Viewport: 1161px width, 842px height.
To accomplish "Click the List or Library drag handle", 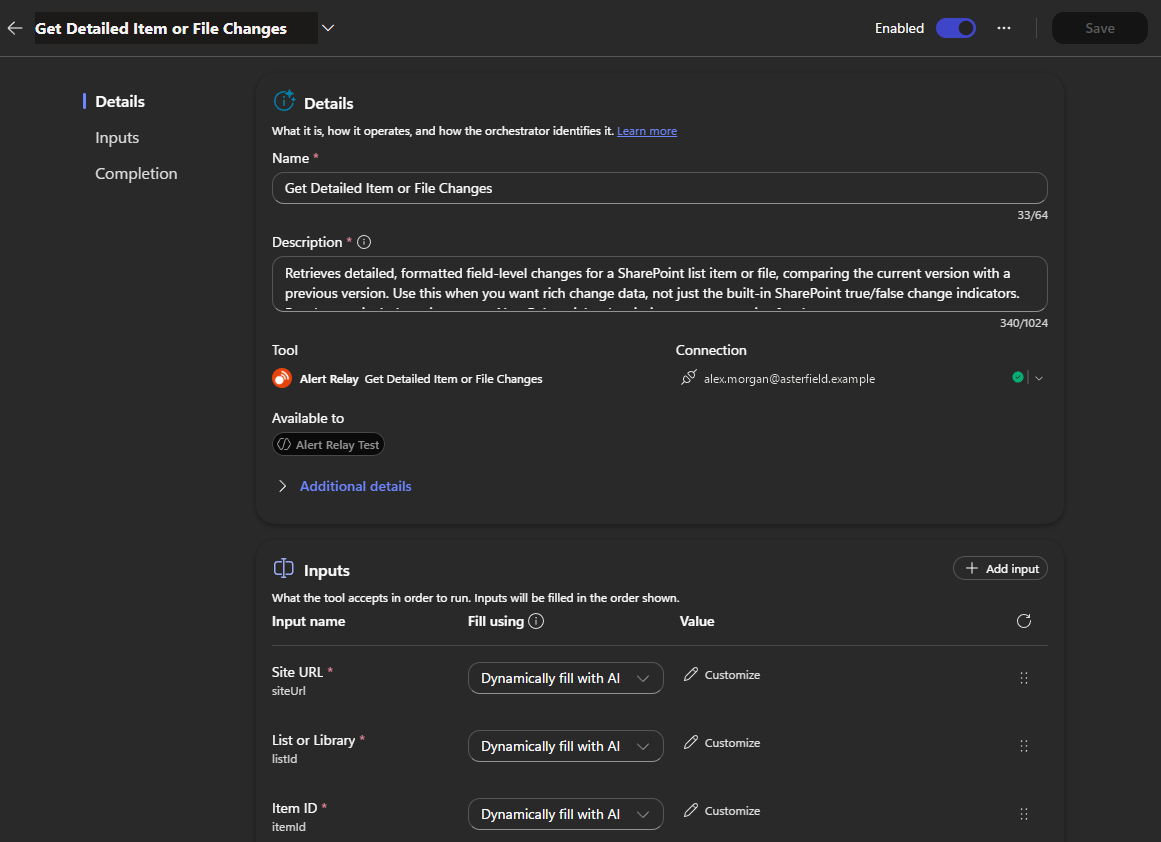I will (1023, 746).
